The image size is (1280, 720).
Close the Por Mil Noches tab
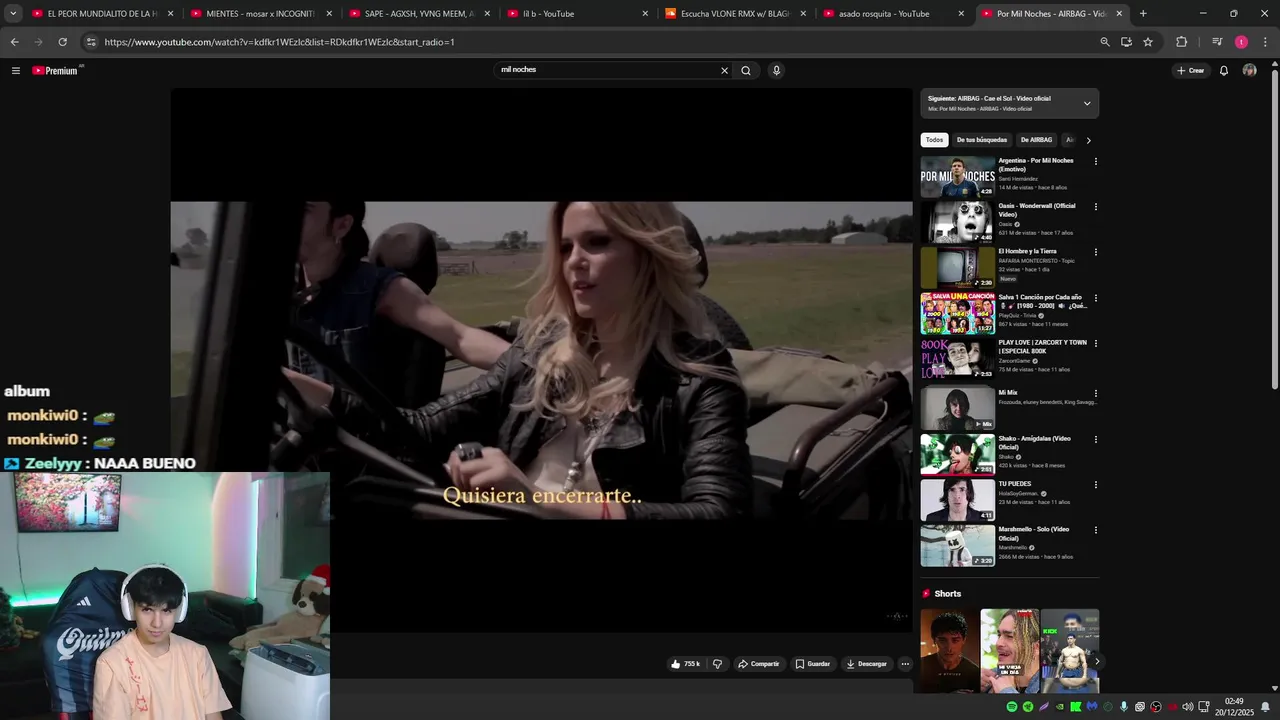[1119, 14]
